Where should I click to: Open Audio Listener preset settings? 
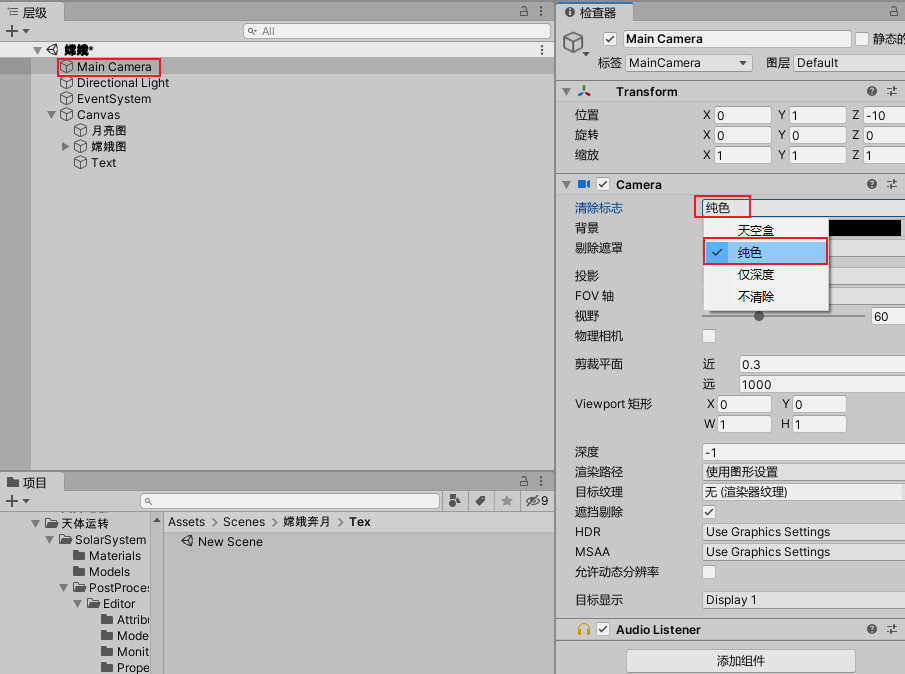(x=892, y=629)
